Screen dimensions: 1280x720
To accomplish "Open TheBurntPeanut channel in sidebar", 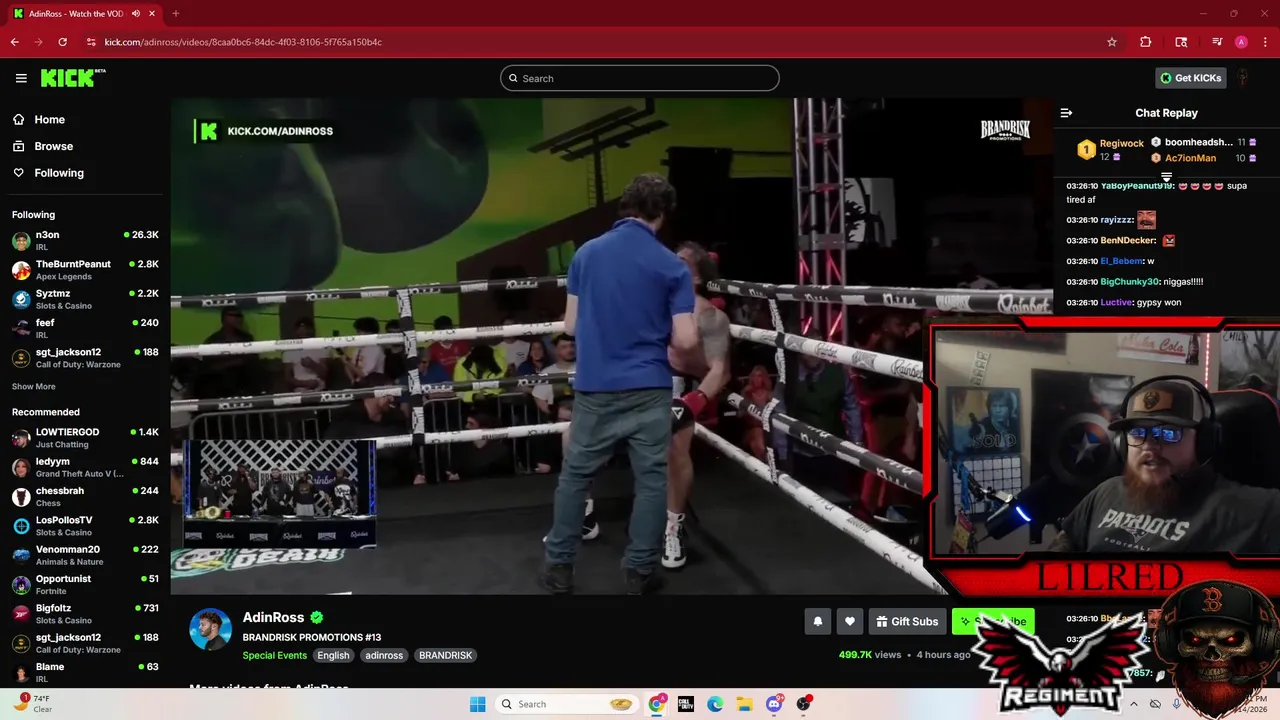I will pos(85,270).
